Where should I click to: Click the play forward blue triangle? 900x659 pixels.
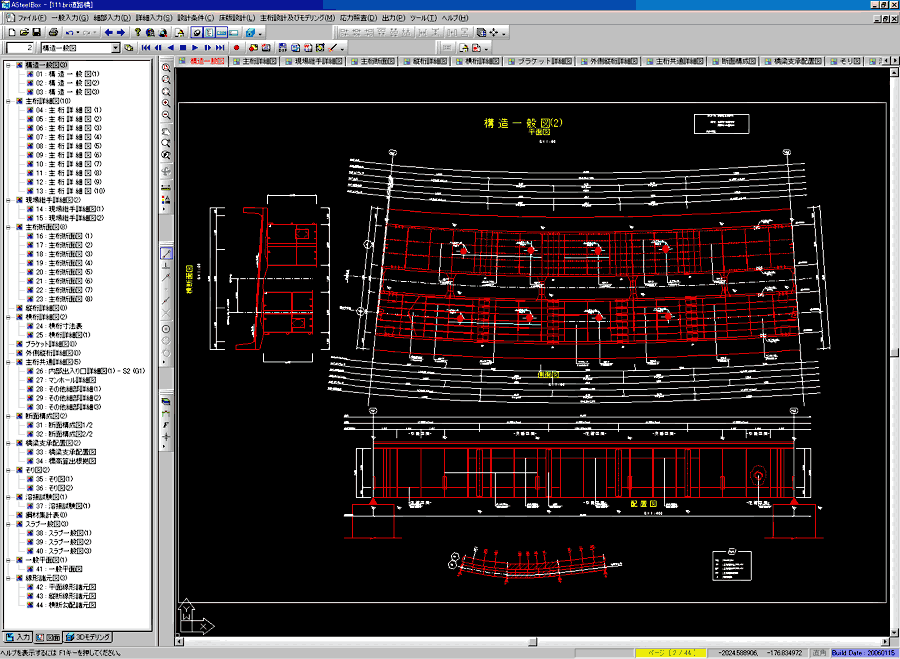point(195,48)
